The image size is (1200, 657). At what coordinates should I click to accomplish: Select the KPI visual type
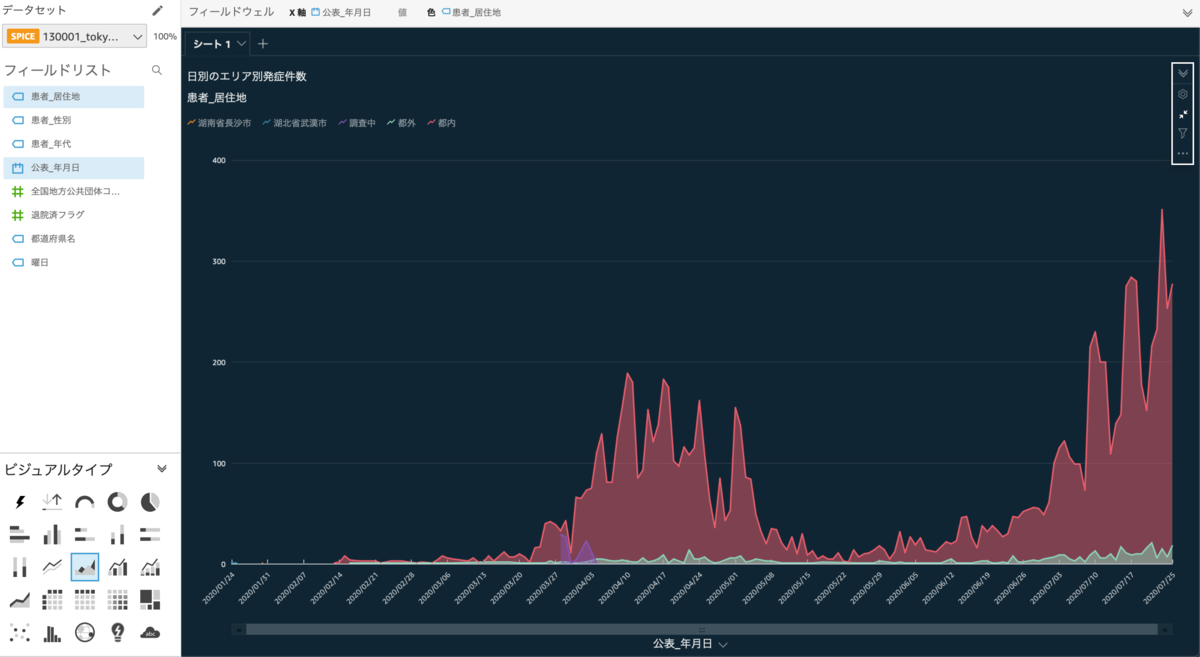click(52, 501)
